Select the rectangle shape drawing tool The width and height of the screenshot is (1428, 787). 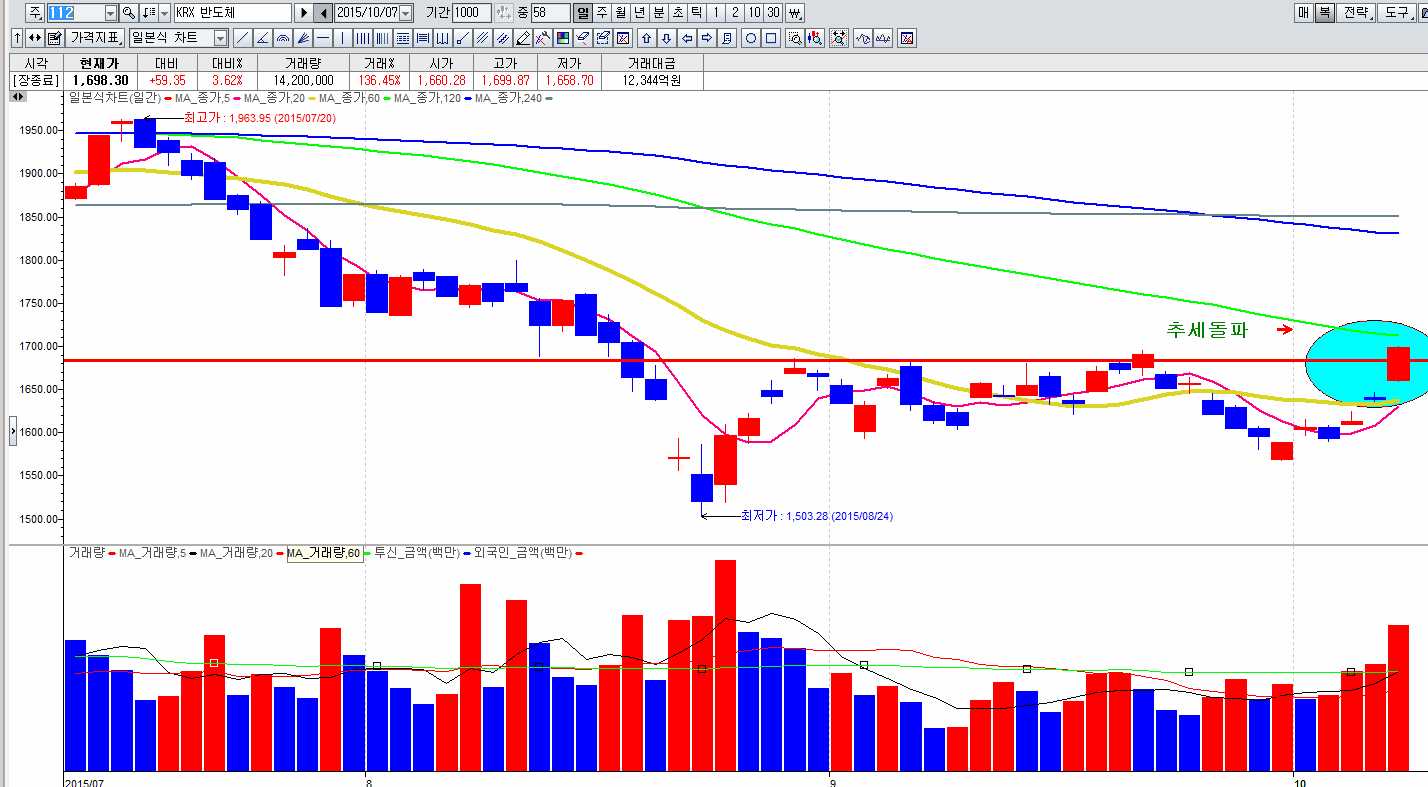point(771,38)
